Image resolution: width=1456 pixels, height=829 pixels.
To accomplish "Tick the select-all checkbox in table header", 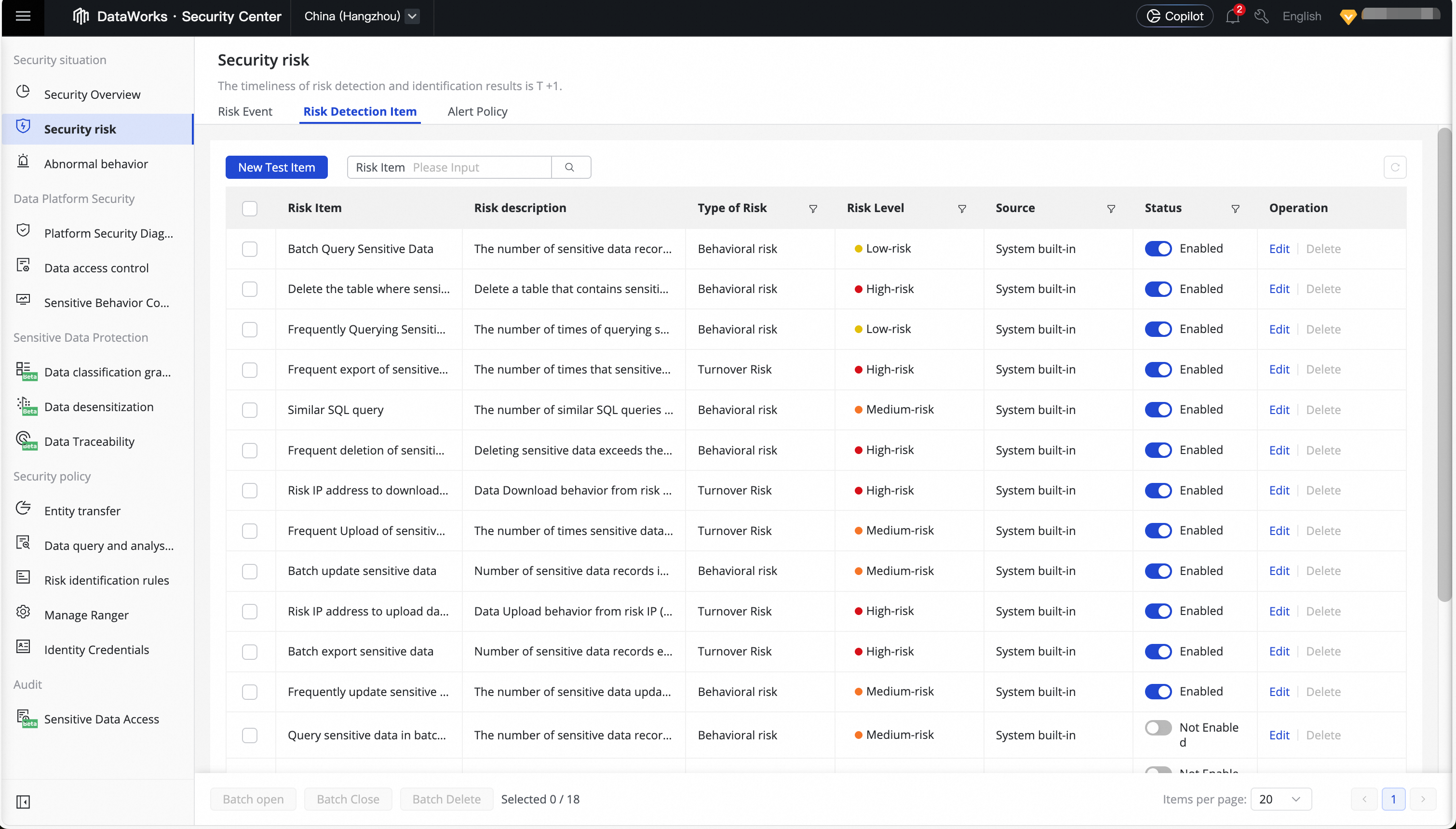I will (x=249, y=208).
